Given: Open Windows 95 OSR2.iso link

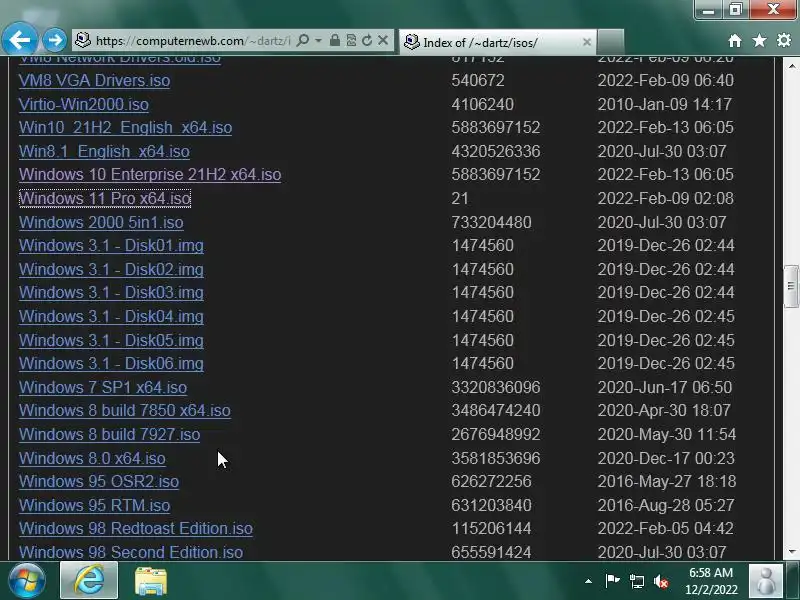Looking at the screenshot, I should [99, 481].
